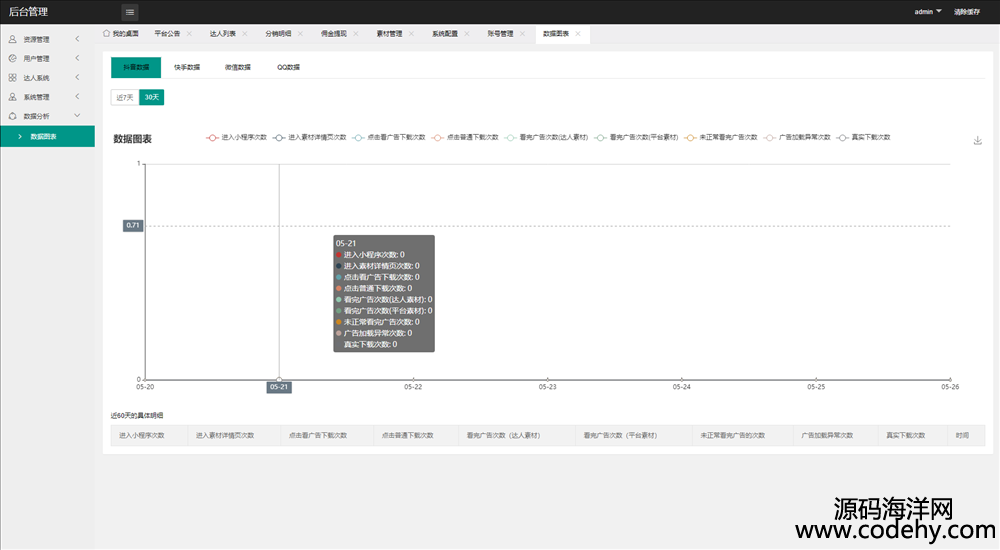Click the 达人系统 grid icon in sidebar
The height and width of the screenshot is (550, 1000).
pyautogui.click(x=12, y=77)
